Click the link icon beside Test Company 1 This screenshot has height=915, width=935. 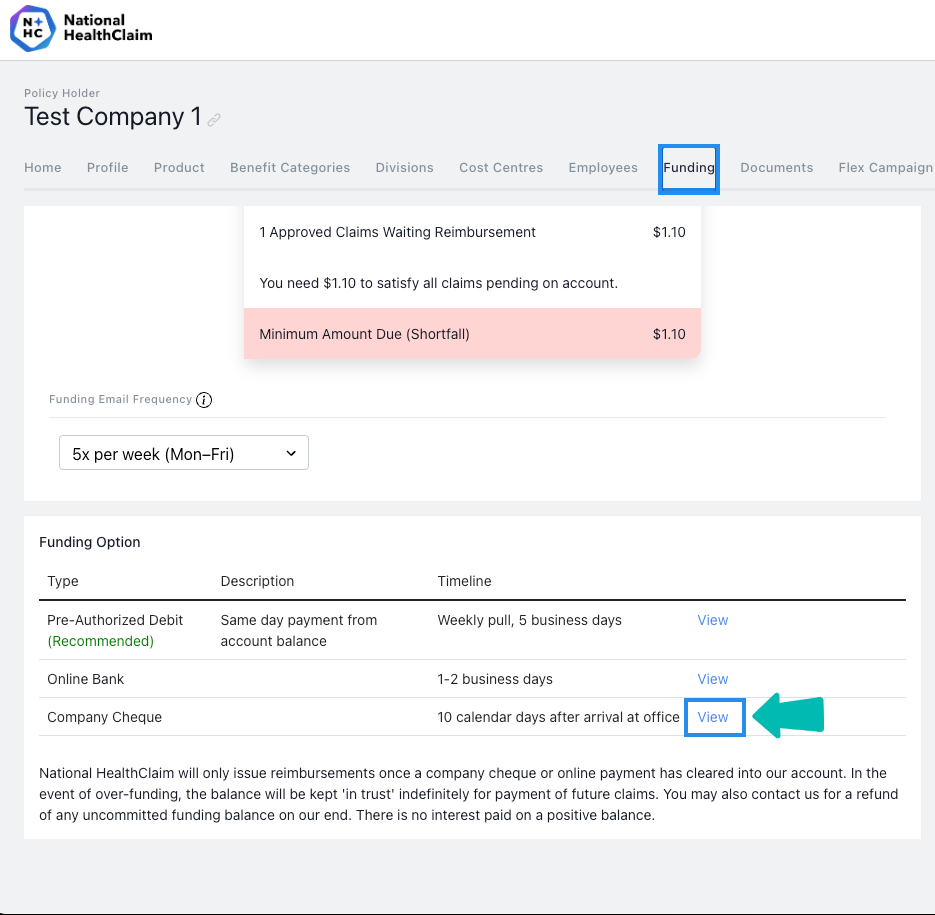pyautogui.click(x=214, y=119)
